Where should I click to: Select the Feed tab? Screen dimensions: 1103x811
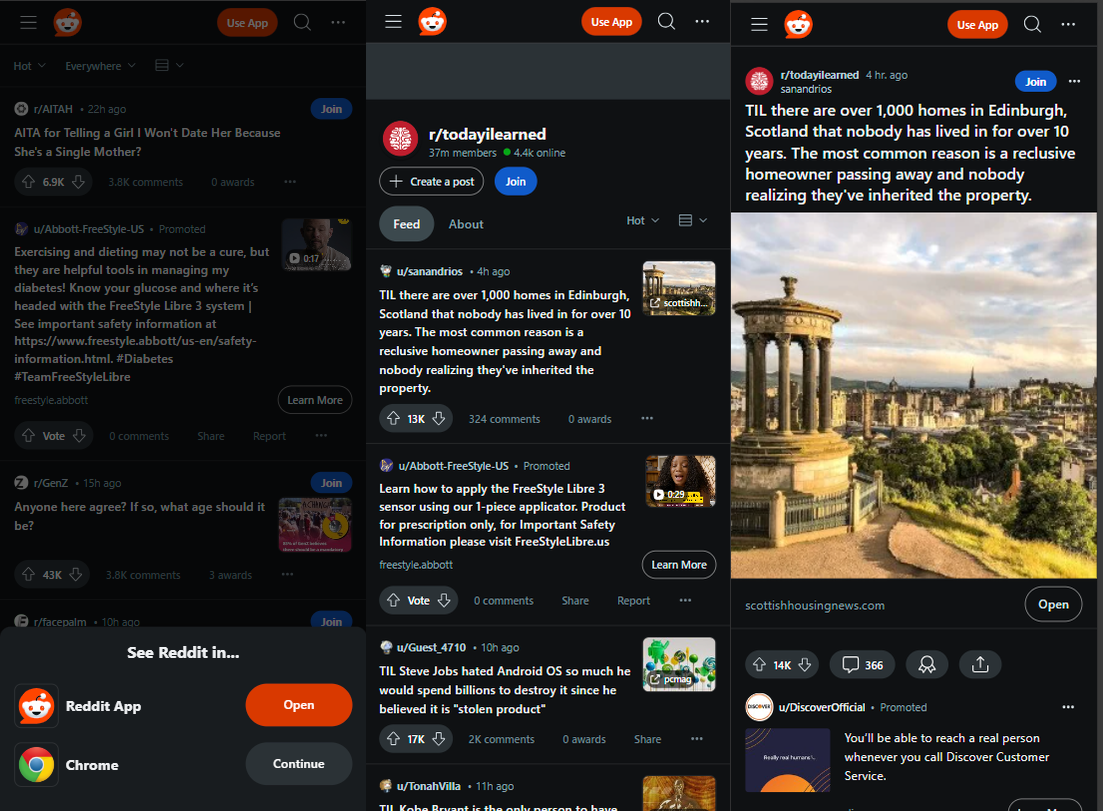pos(406,224)
